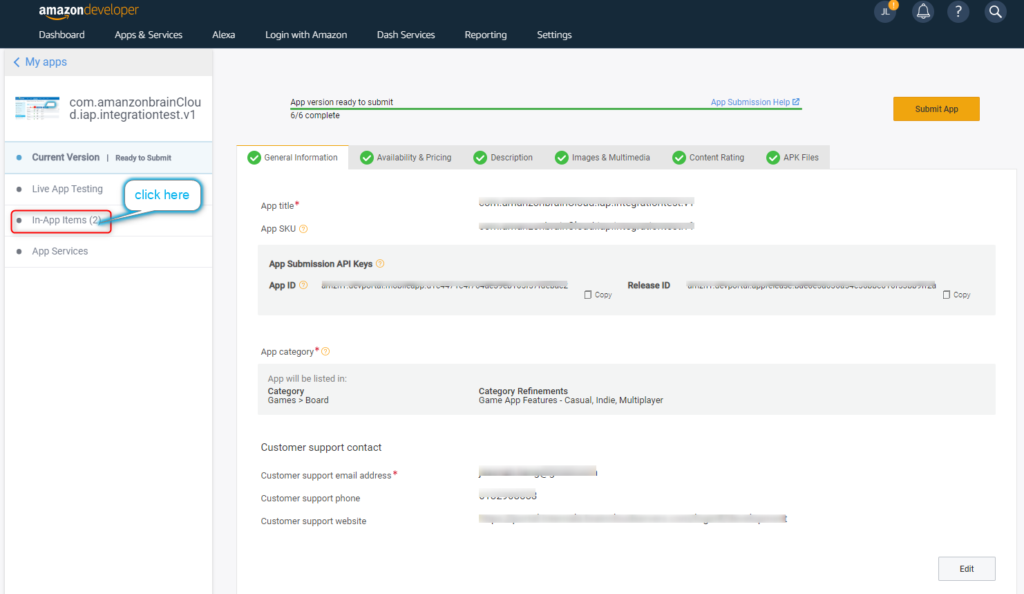Open the search magnifier icon

click(x=995, y=12)
